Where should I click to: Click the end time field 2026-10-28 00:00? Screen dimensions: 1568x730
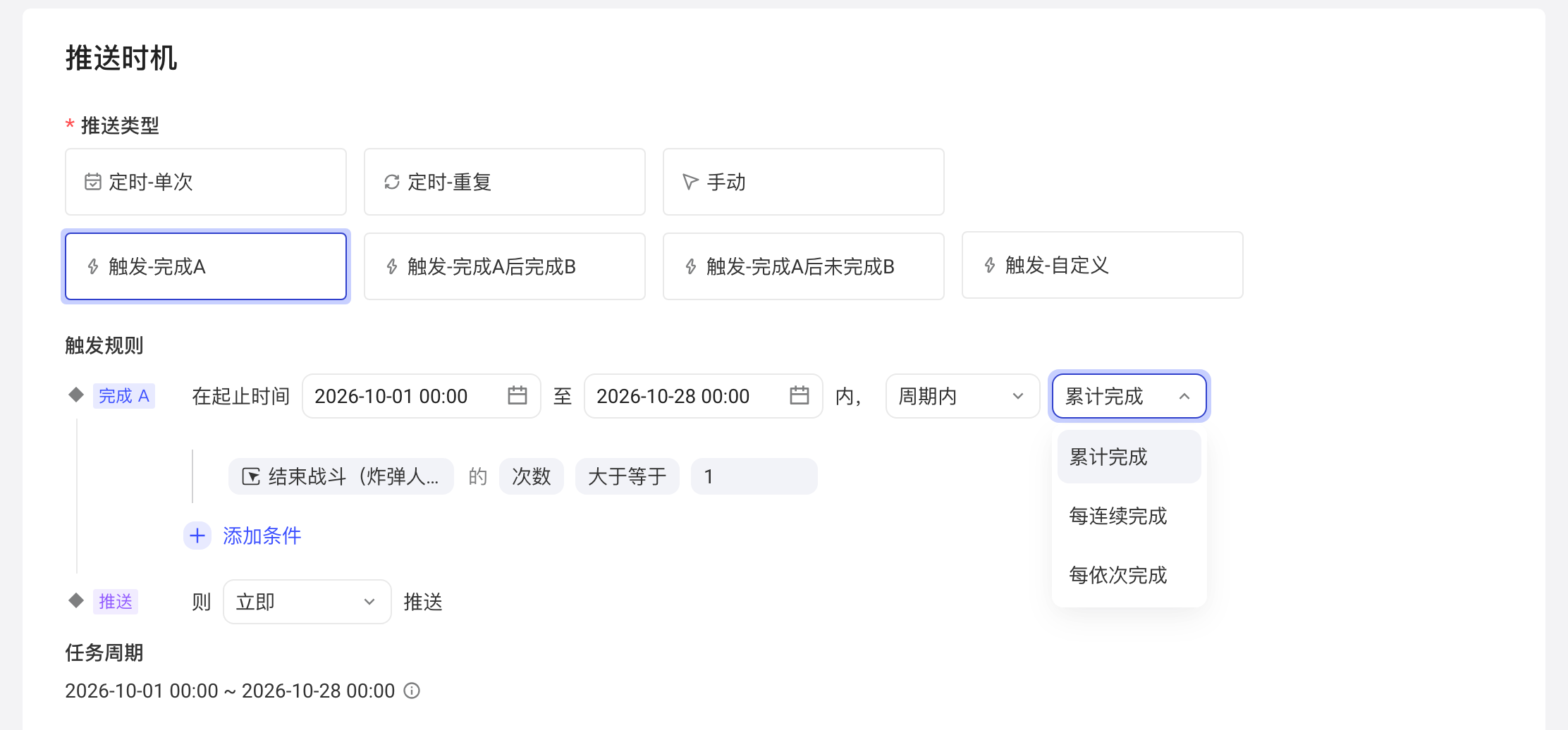pyautogui.click(x=704, y=396)
